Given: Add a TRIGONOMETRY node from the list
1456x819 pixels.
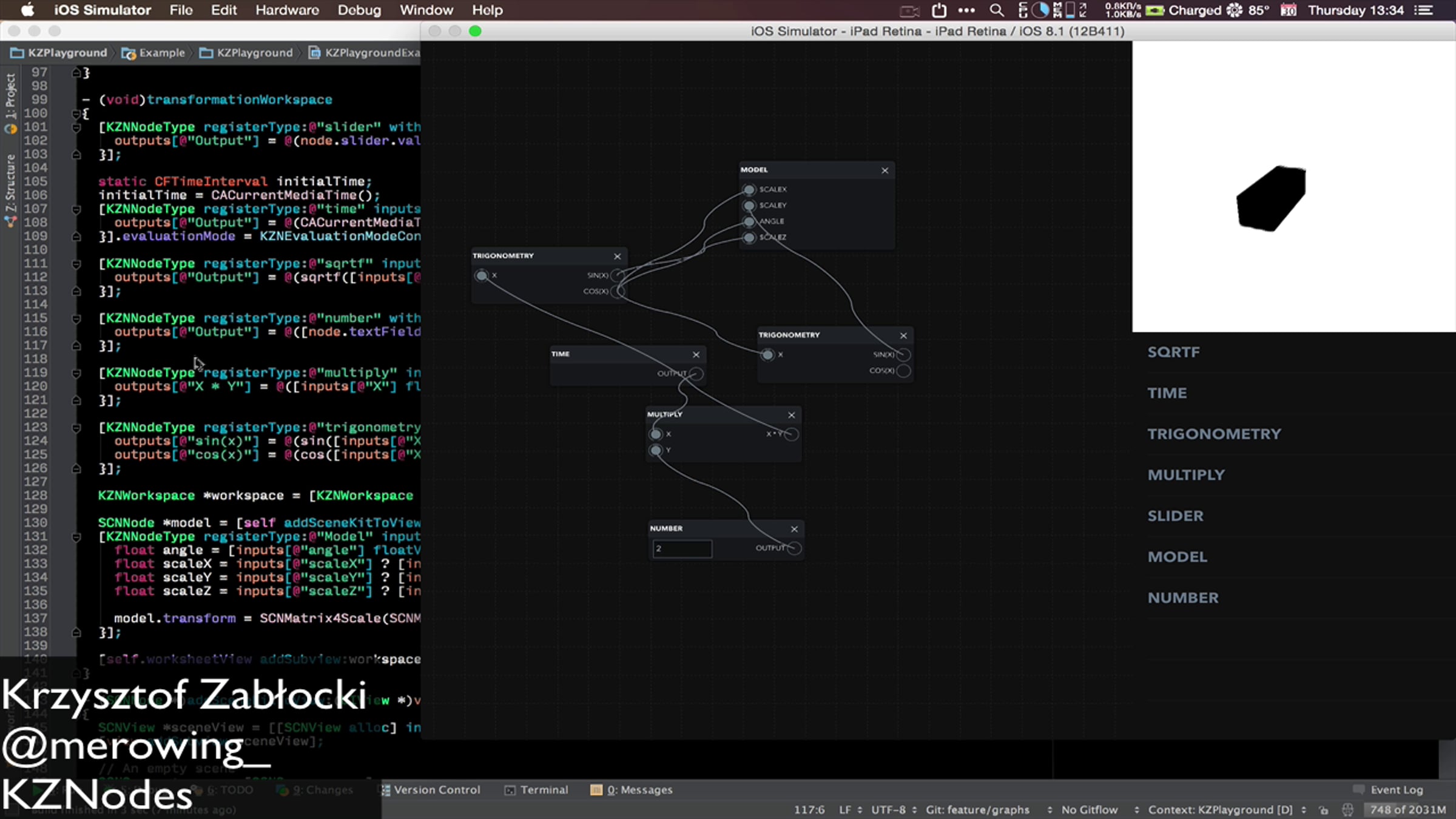Looking at the screenshot, I should click(1294, 434).
